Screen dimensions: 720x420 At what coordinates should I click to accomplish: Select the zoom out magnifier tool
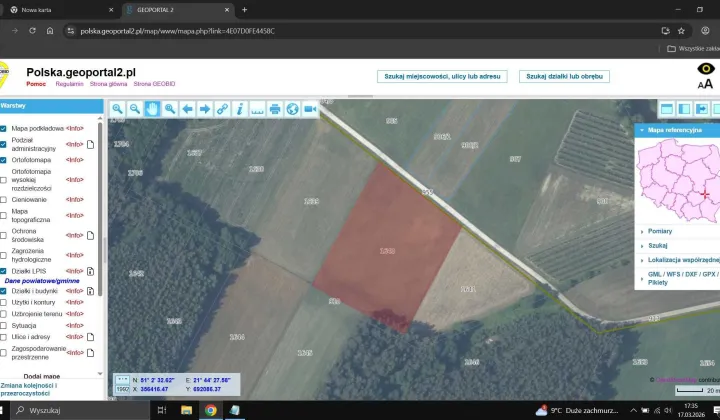coord(135,109)
